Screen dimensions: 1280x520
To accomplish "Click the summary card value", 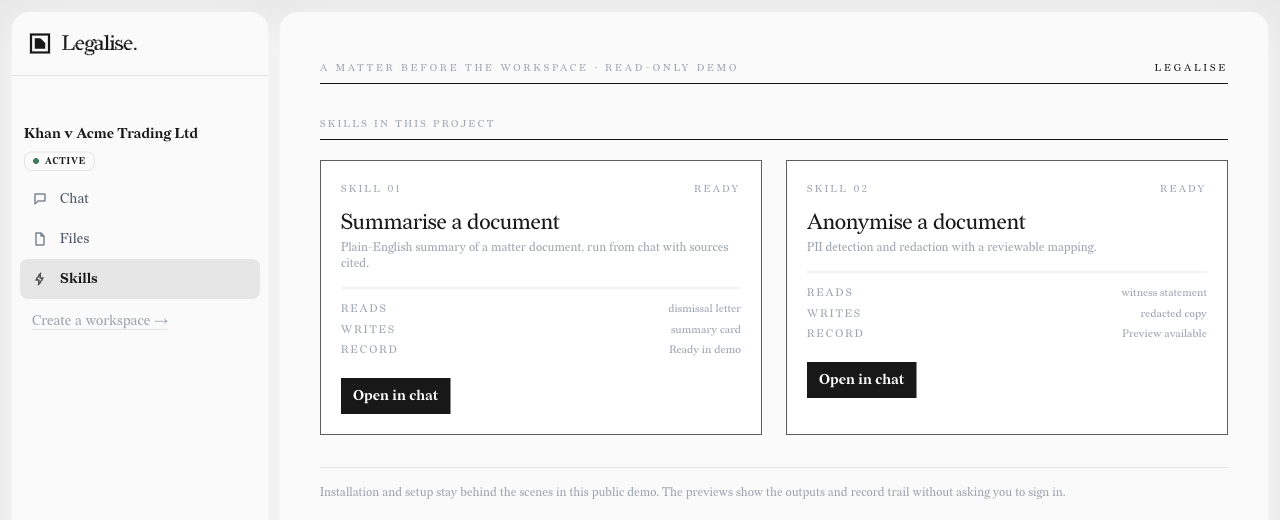I will click(x=706, y=330).
